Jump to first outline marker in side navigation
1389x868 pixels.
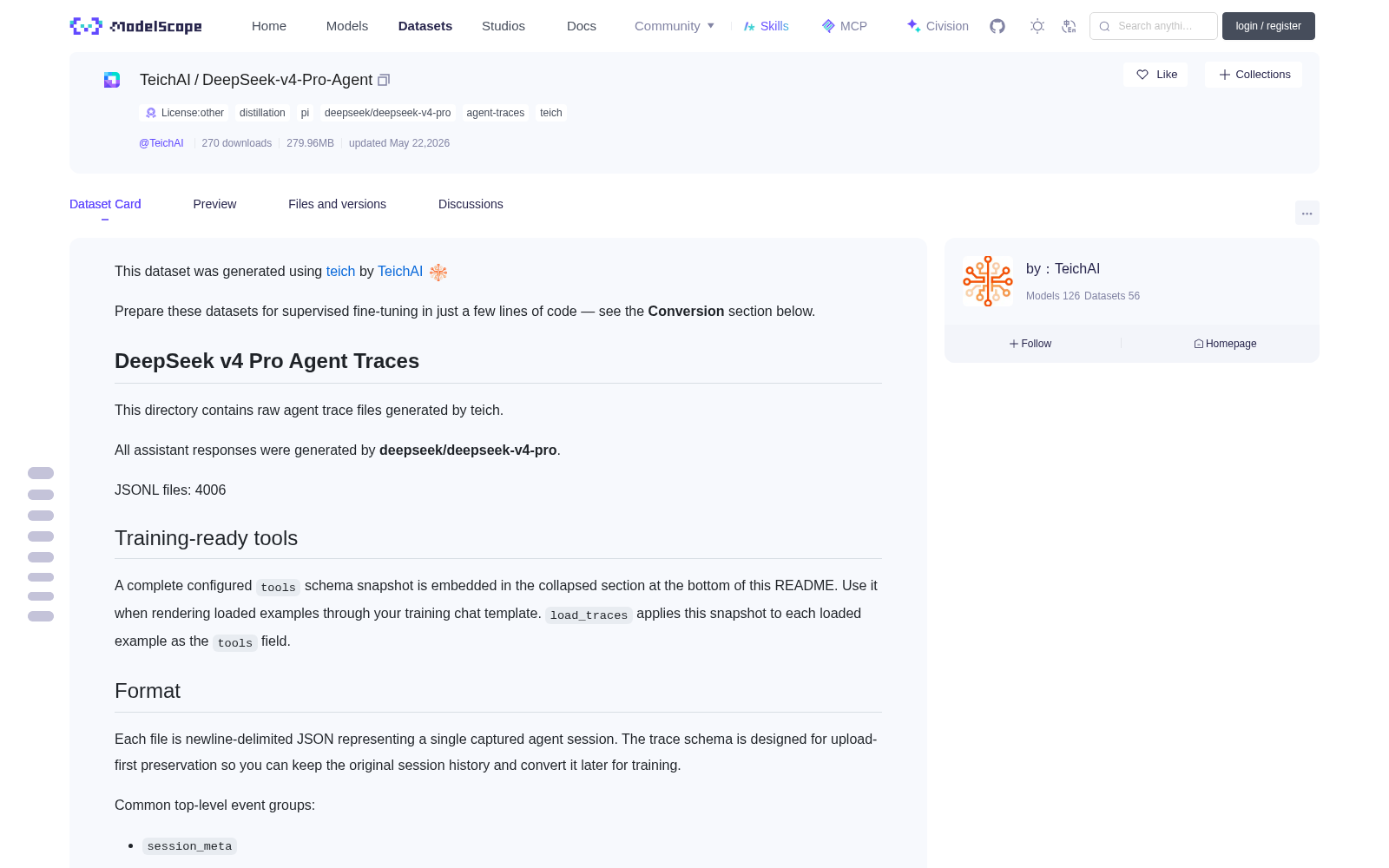pyautogui.click(x=41, y=473)
